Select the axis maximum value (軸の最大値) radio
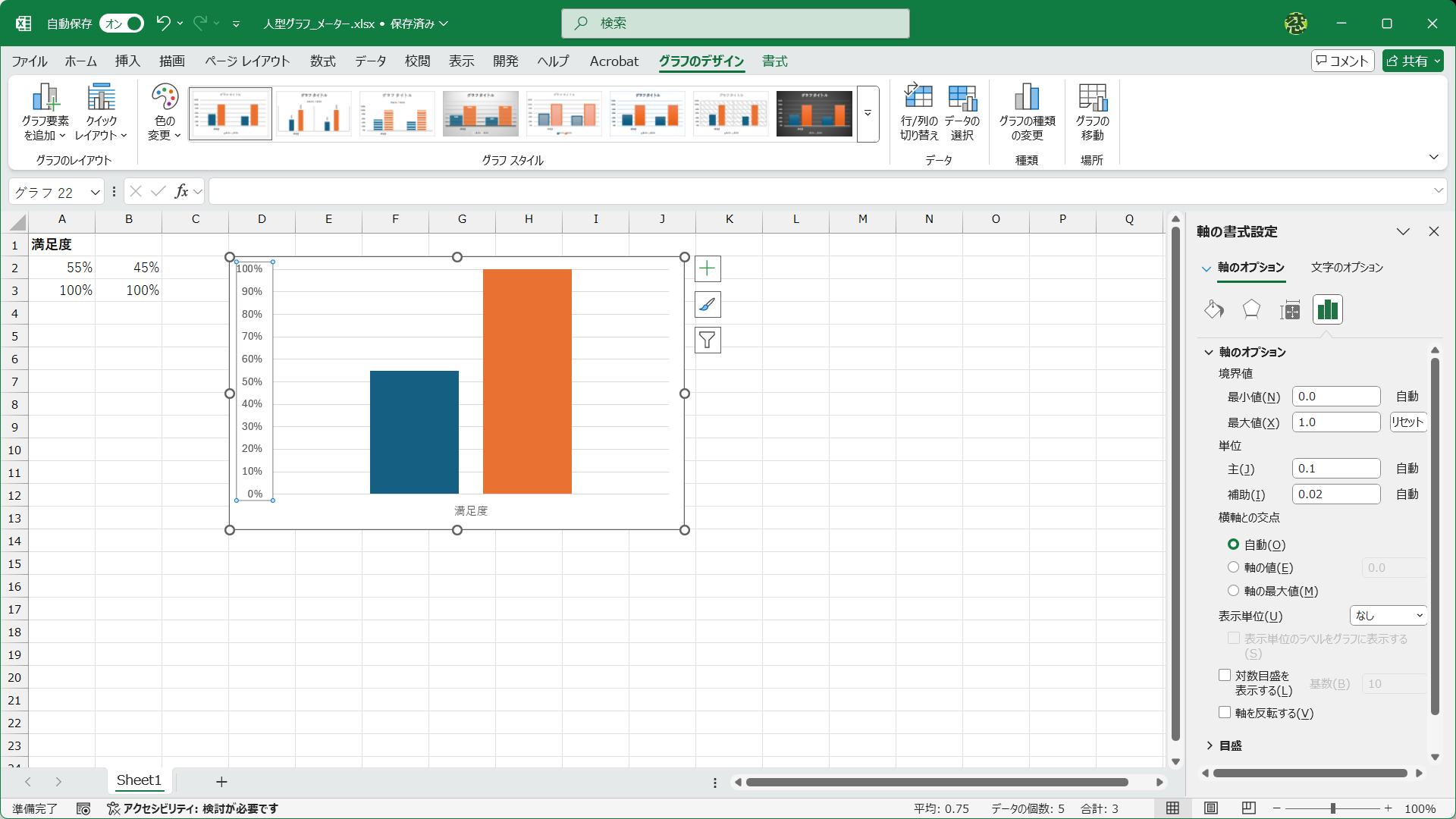 1233,591
